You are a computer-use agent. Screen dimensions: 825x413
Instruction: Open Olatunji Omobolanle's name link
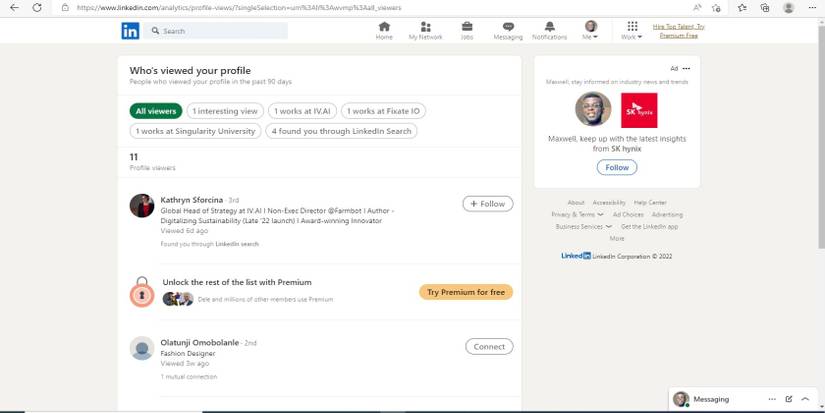coord(200,343)
